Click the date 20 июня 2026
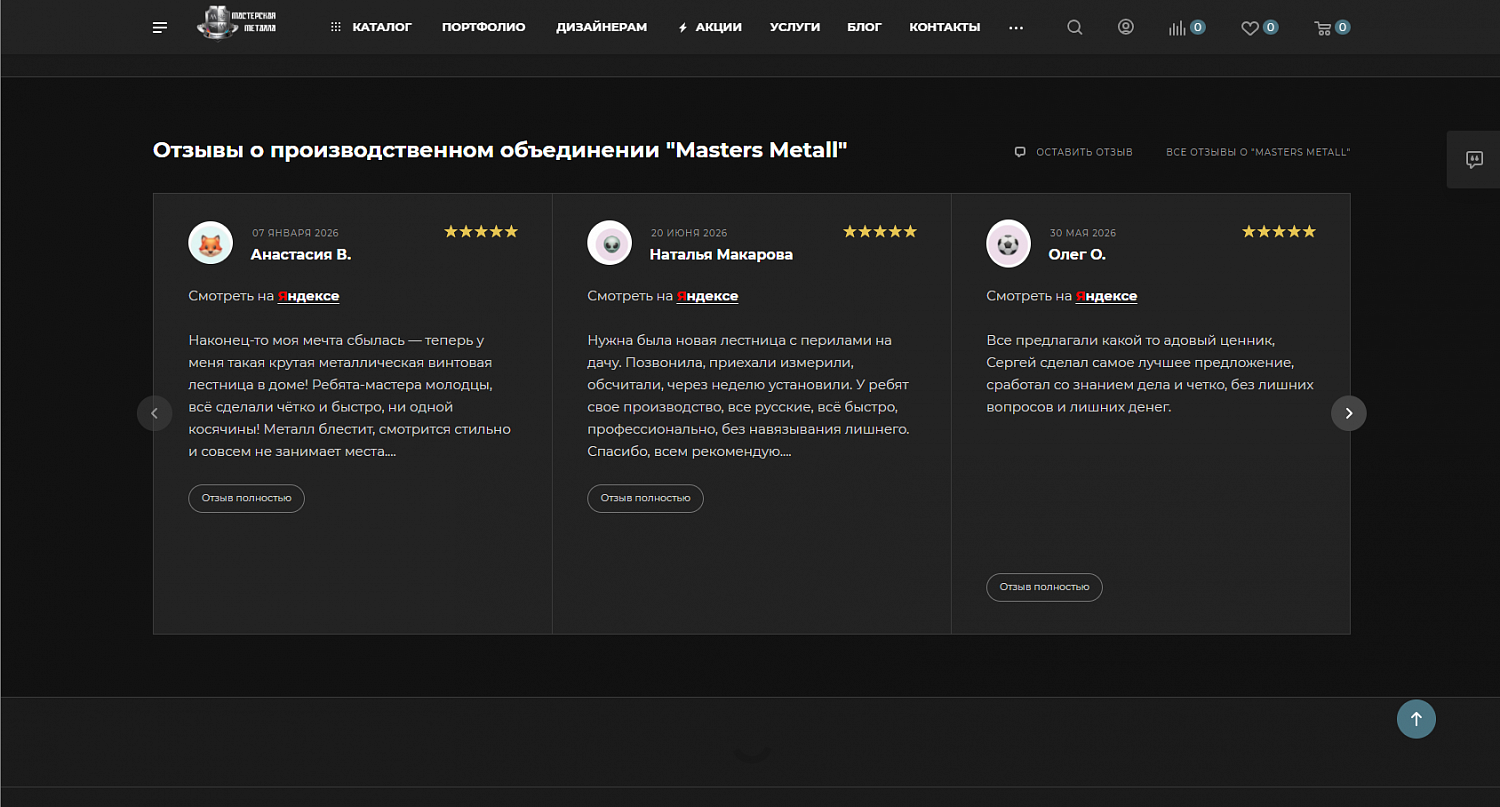The height and width of the screenshot is (807, 1500). coord(689,233)
